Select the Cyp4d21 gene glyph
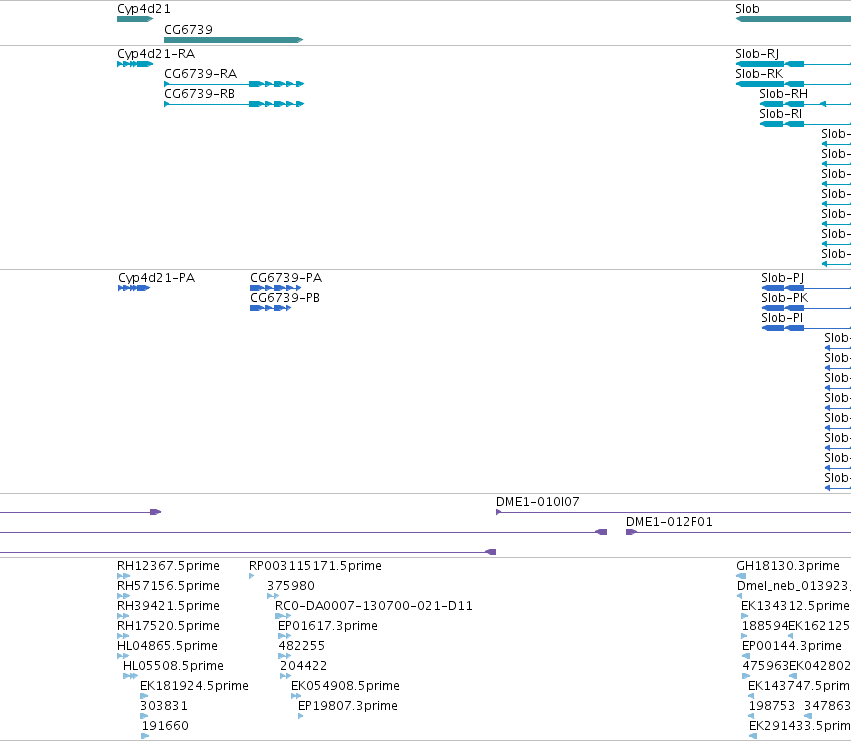Screen dimensions: 851x741 [135, 19]
